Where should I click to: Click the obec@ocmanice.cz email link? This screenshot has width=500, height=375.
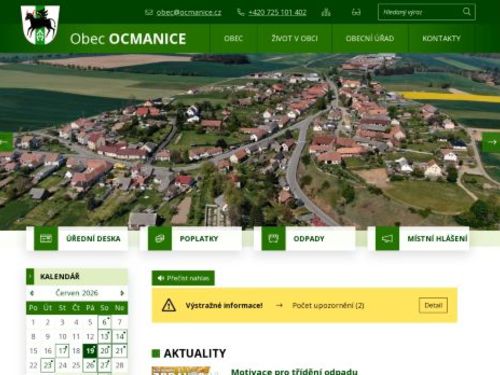point(189,12)
